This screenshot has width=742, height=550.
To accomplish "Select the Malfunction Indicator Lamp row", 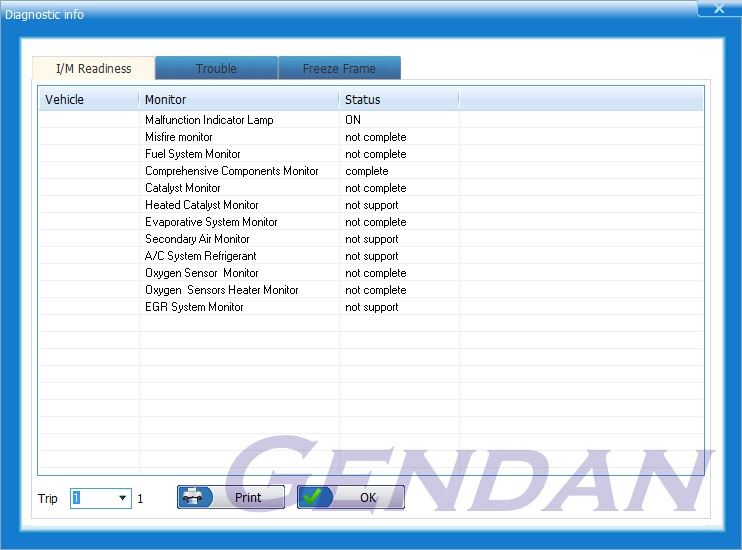I will 209,120.
